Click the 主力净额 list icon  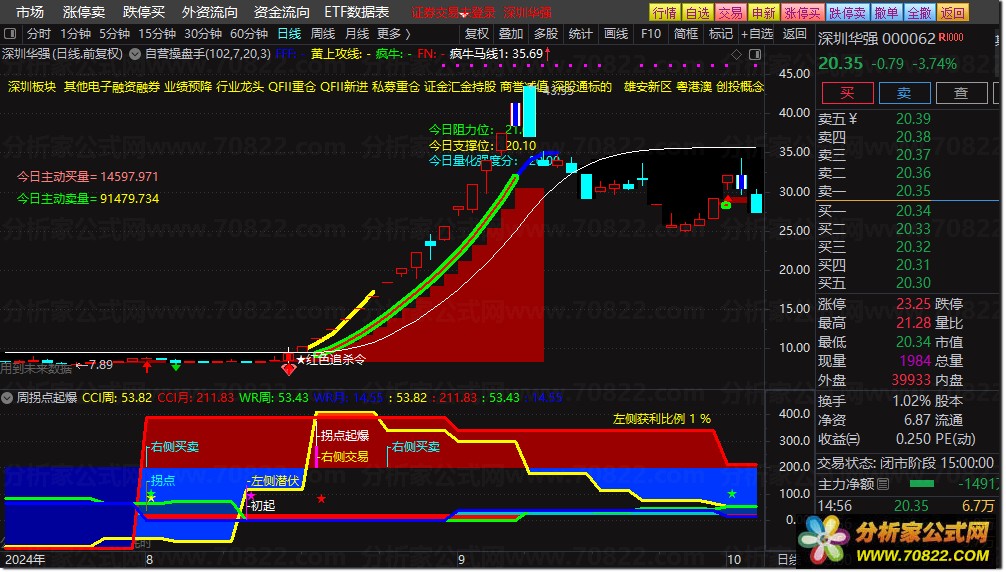point(883,484)
